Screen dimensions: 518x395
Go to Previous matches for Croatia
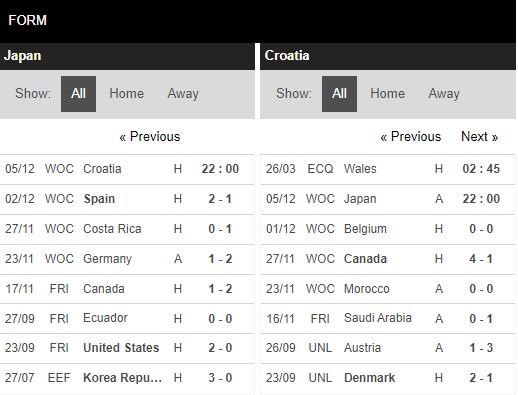coord(411,137)
